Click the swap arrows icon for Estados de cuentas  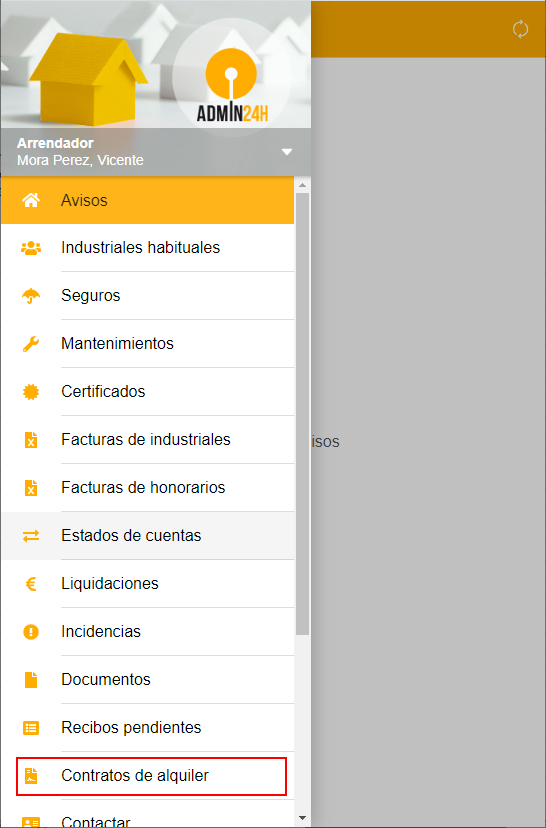point(31,536)
